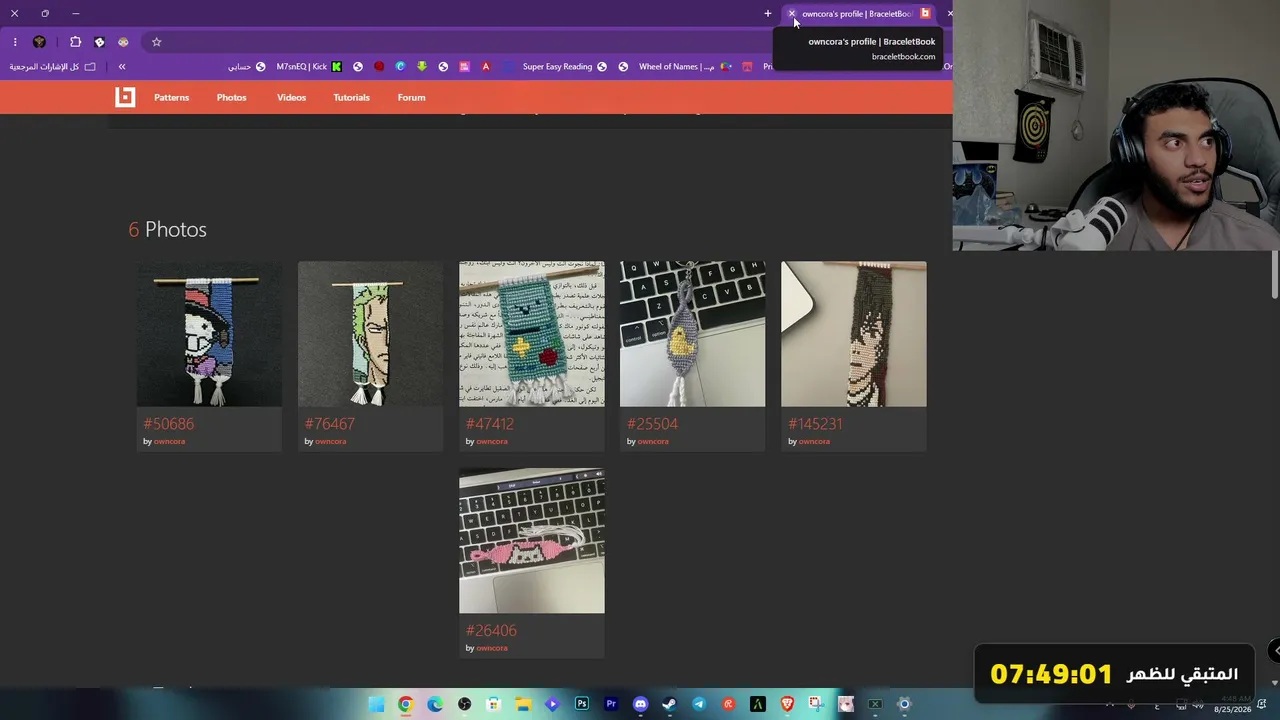Open the Windows Start menu
The width and height of the screenshot is (1280, 720).
(376, 704)
